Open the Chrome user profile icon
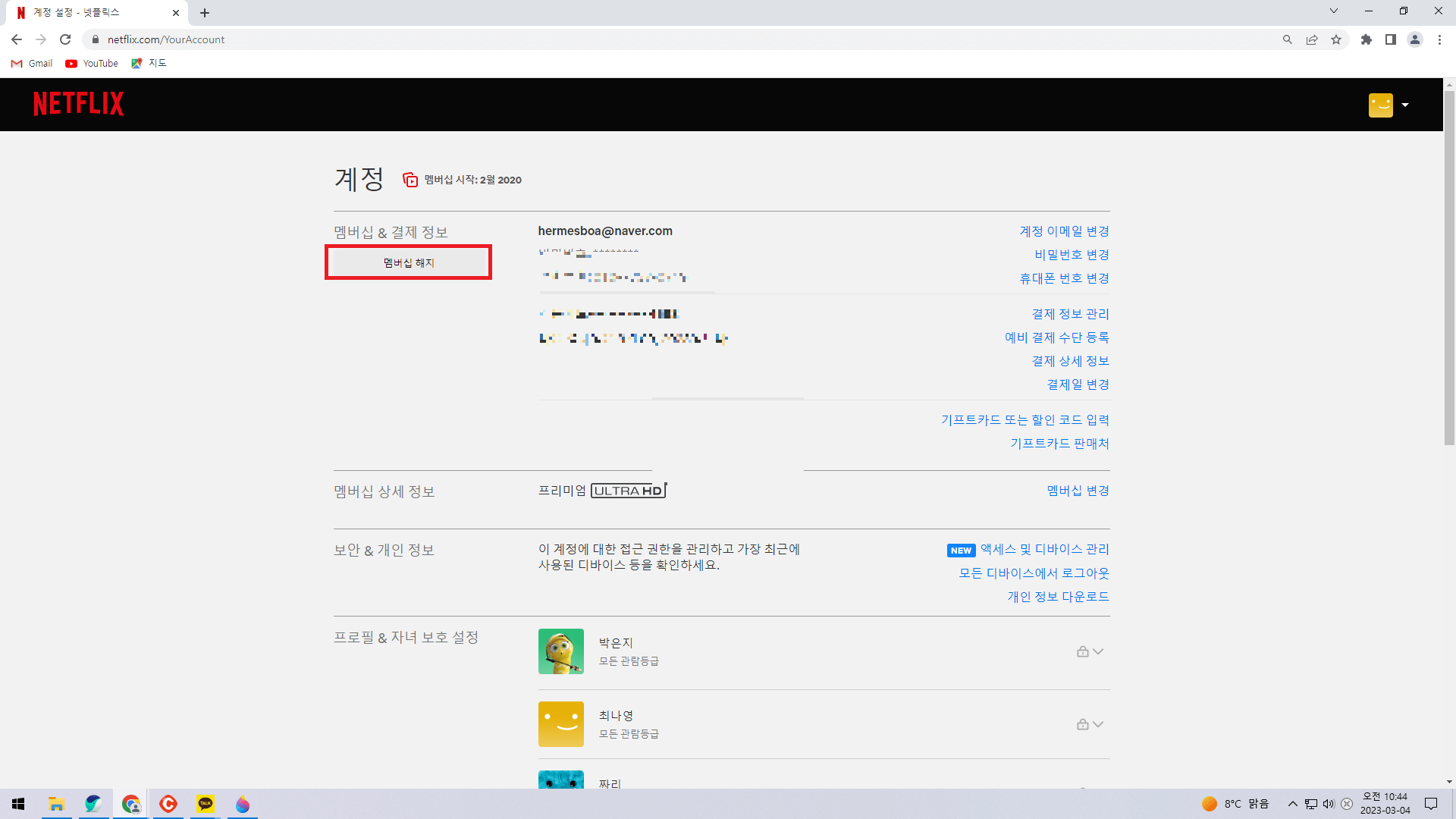 point(1415,39)
